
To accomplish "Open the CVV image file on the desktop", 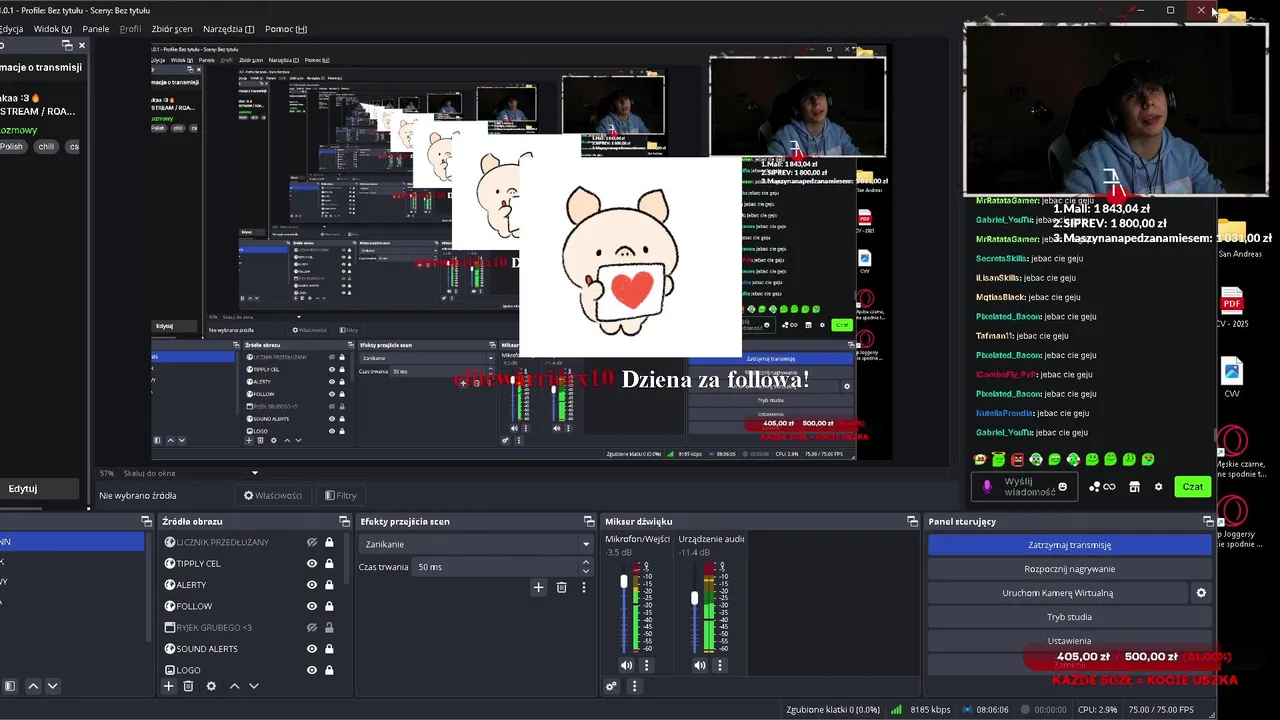I will pos(1232,379).
